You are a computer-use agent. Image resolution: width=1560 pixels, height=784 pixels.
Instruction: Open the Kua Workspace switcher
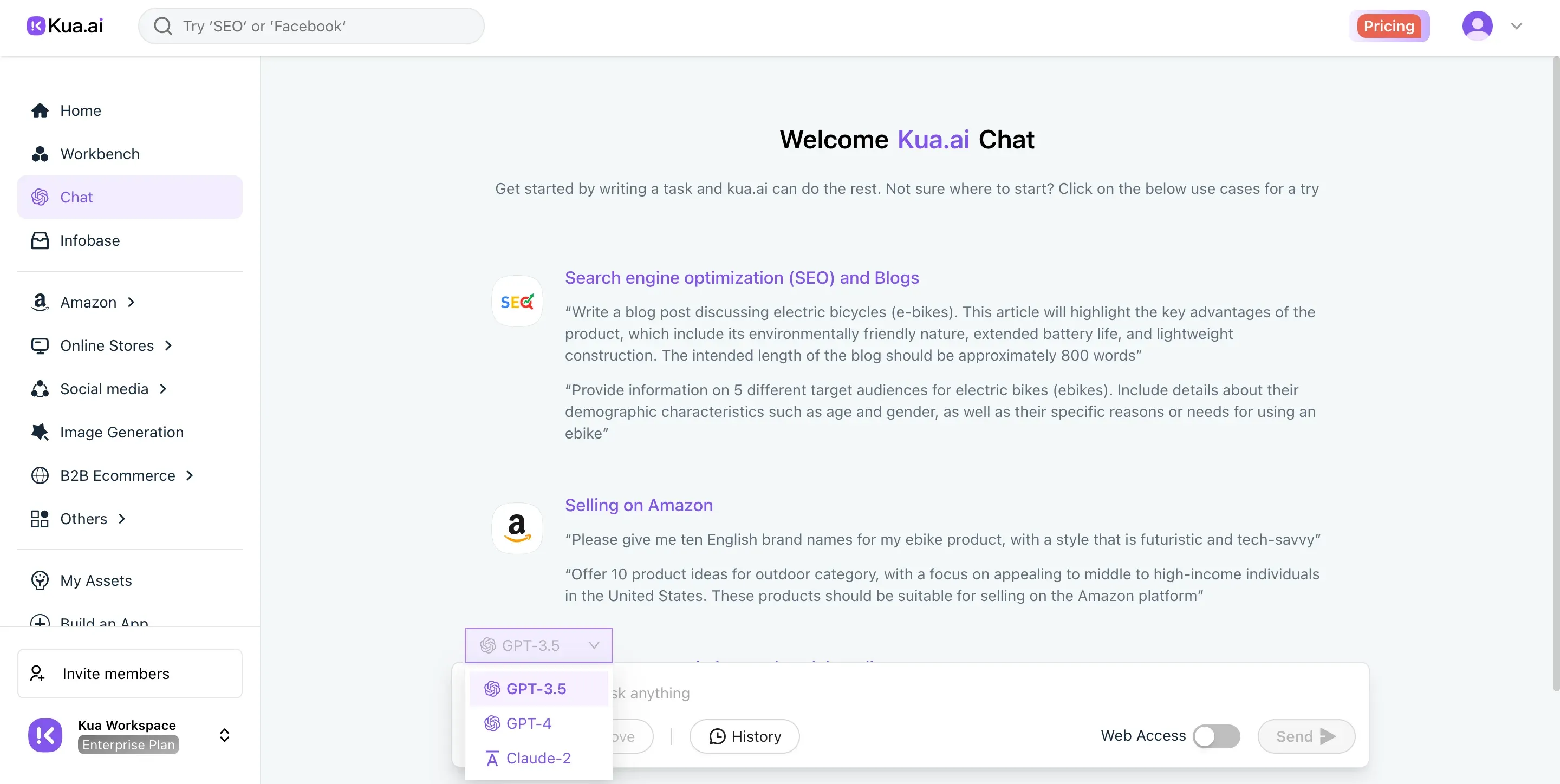(x=224, y=735)
